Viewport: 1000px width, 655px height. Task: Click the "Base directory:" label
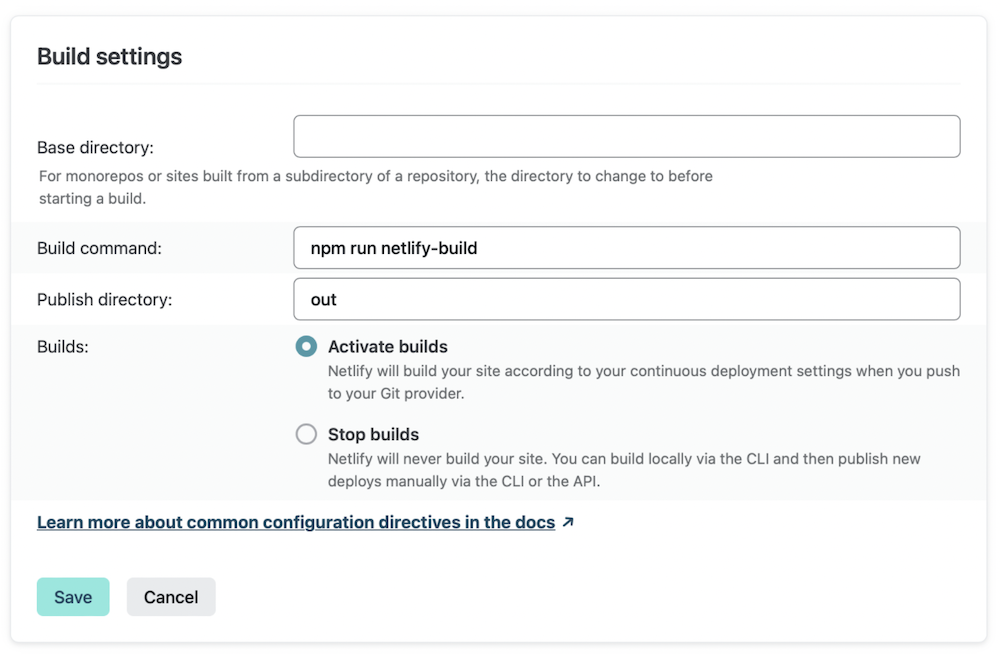(96, 148)
